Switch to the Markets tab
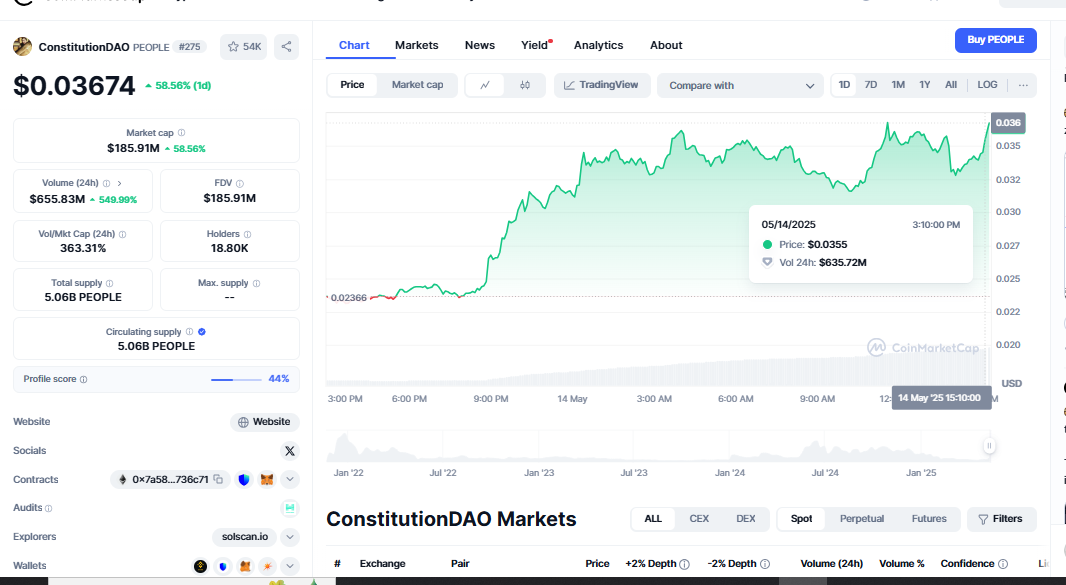 pyautogui.click(x=416, y=45)
